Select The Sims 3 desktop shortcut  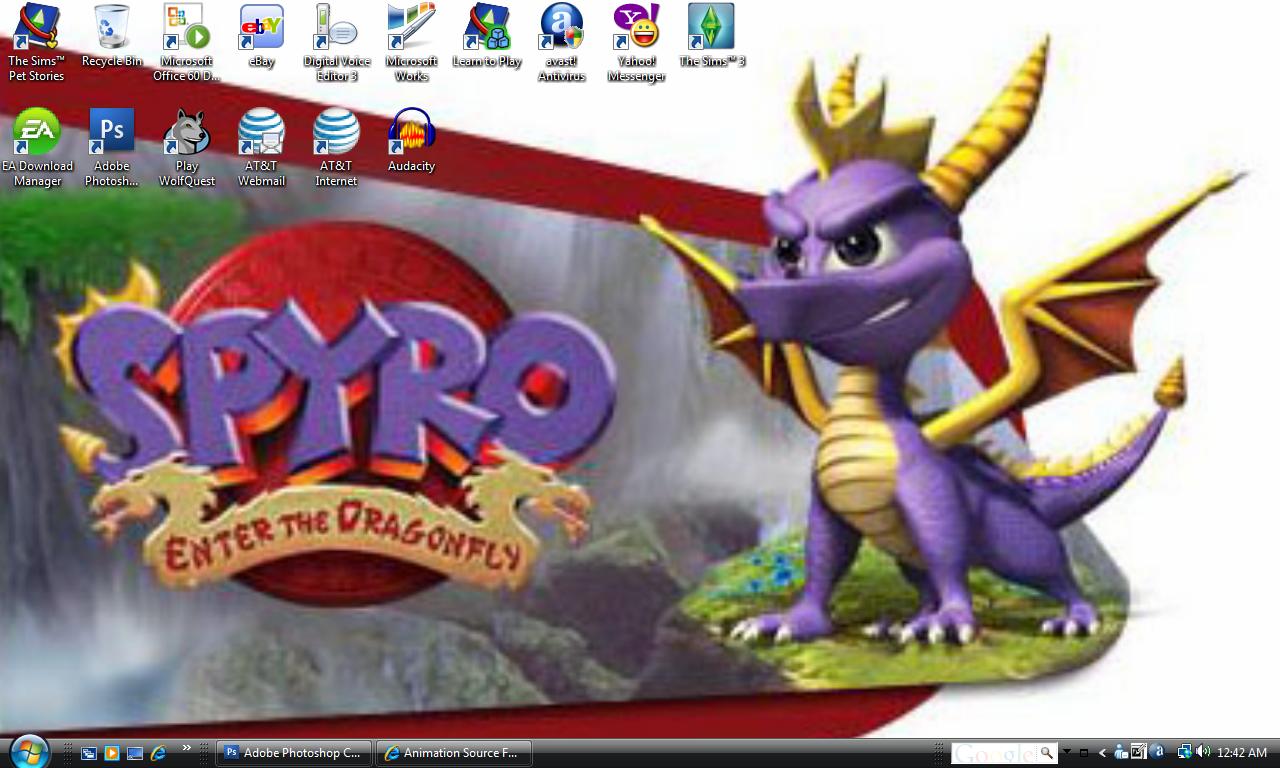click(712, 36)
